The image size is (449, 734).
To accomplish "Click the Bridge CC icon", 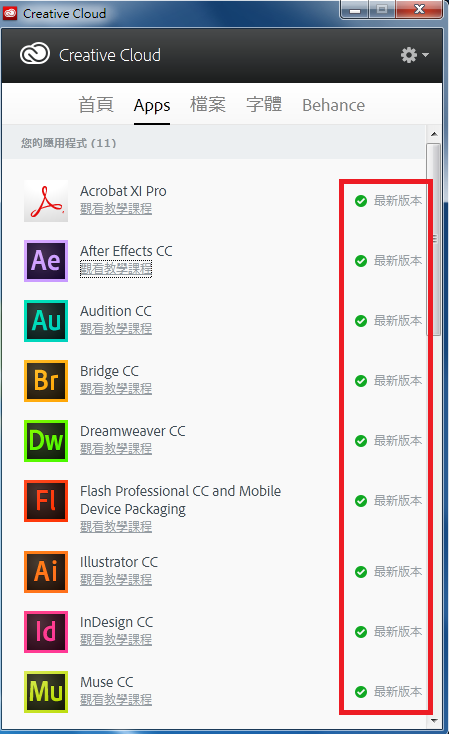I will (x=46, y=381).
